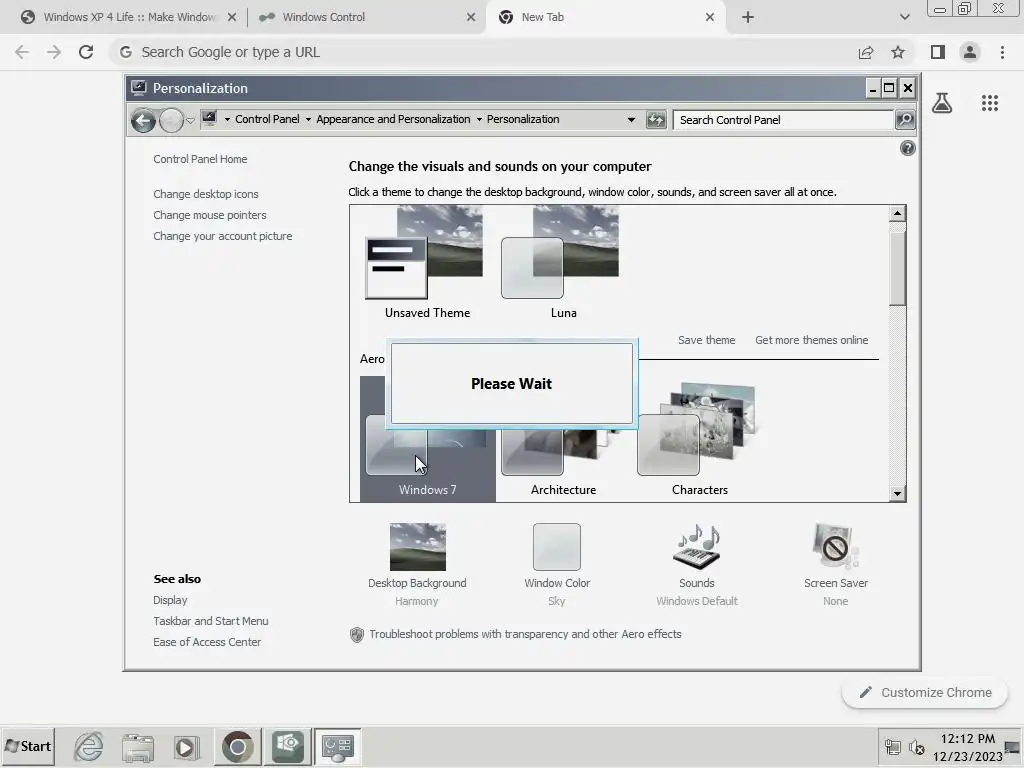This screenshot has width=1024, height=768.
Task: Open the Window Color swatch
Action: pos(556,547)
